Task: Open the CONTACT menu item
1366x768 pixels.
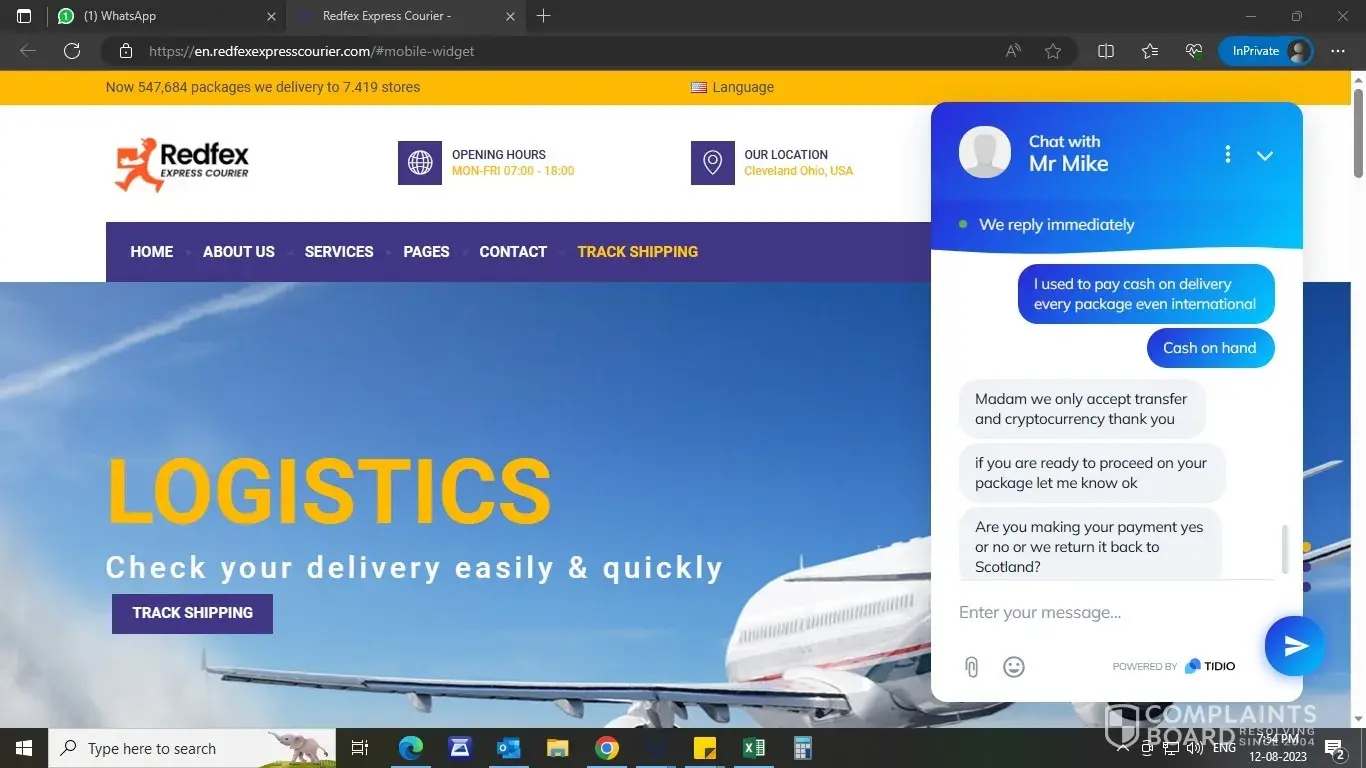Action: 513,252
